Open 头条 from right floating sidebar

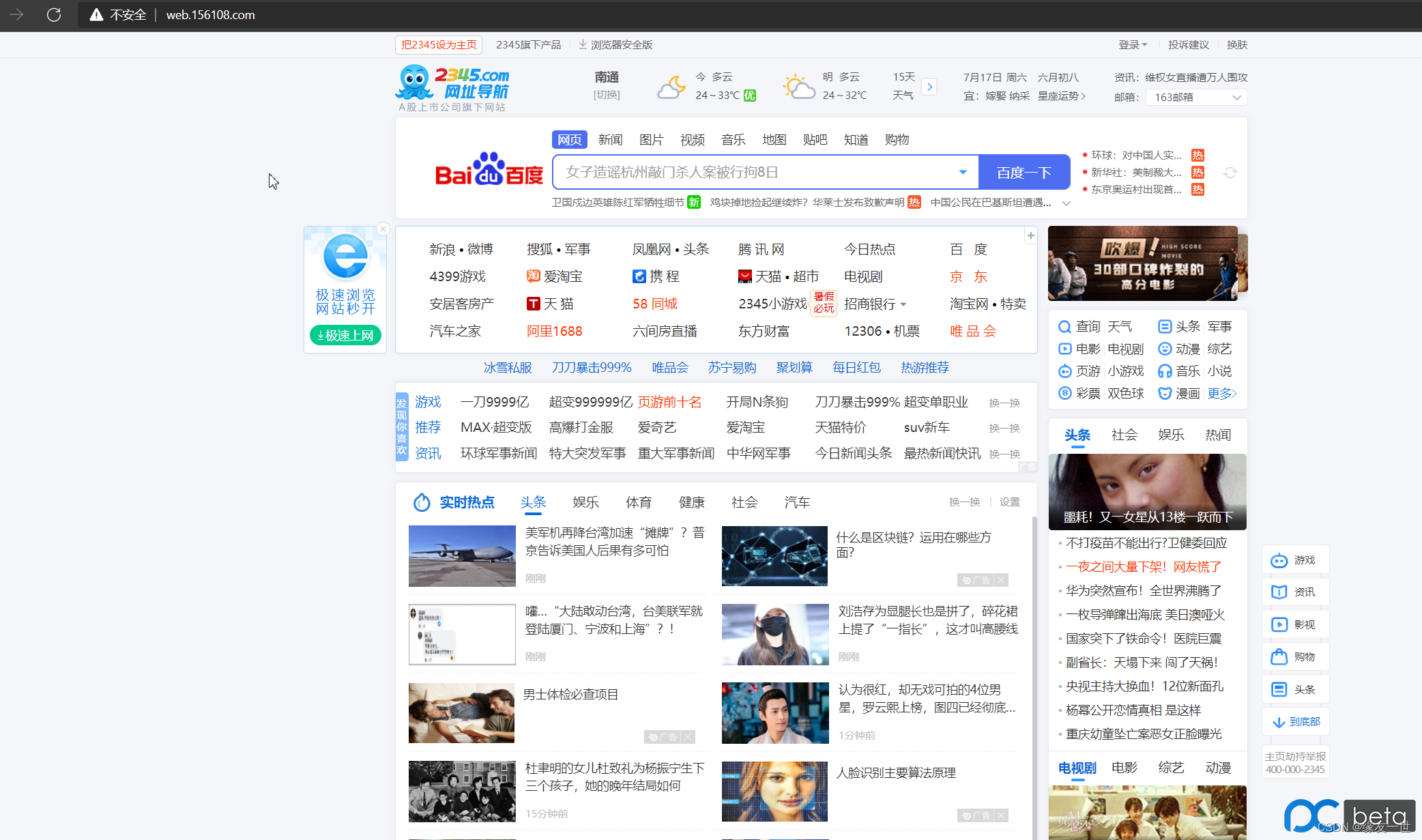tap(1295, 689)
